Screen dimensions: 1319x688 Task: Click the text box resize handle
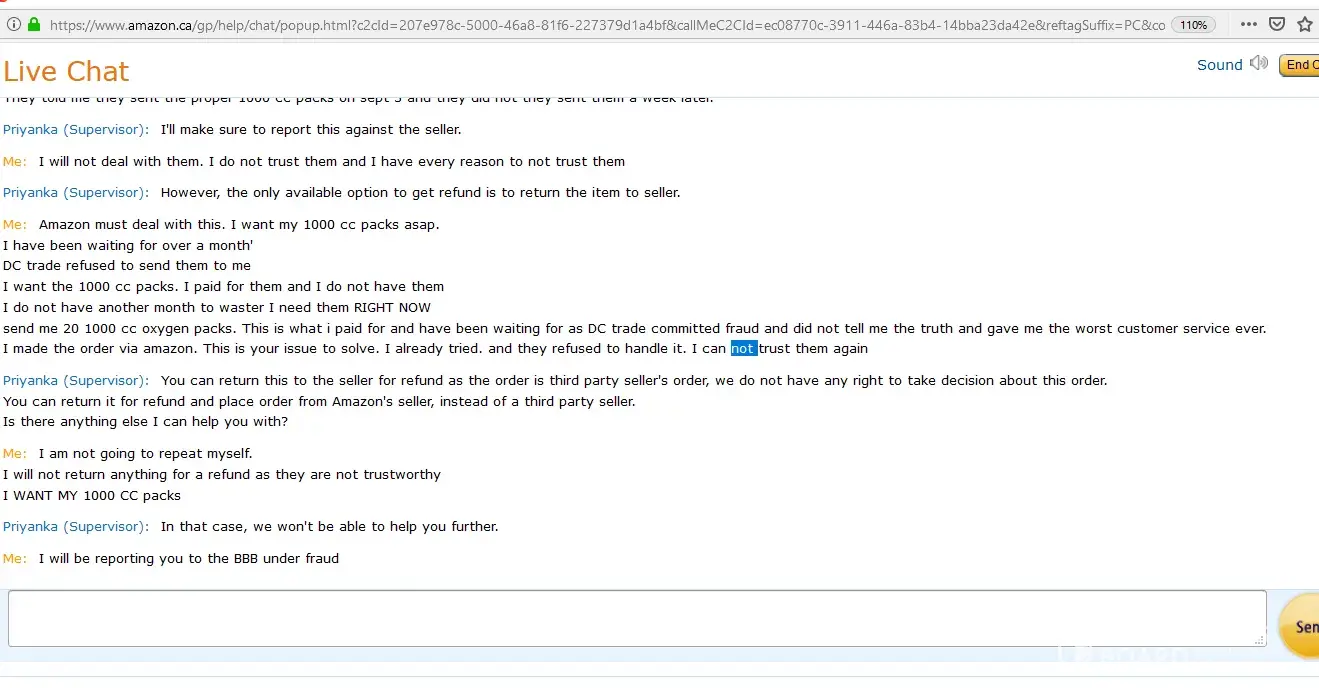[1259, 639]
